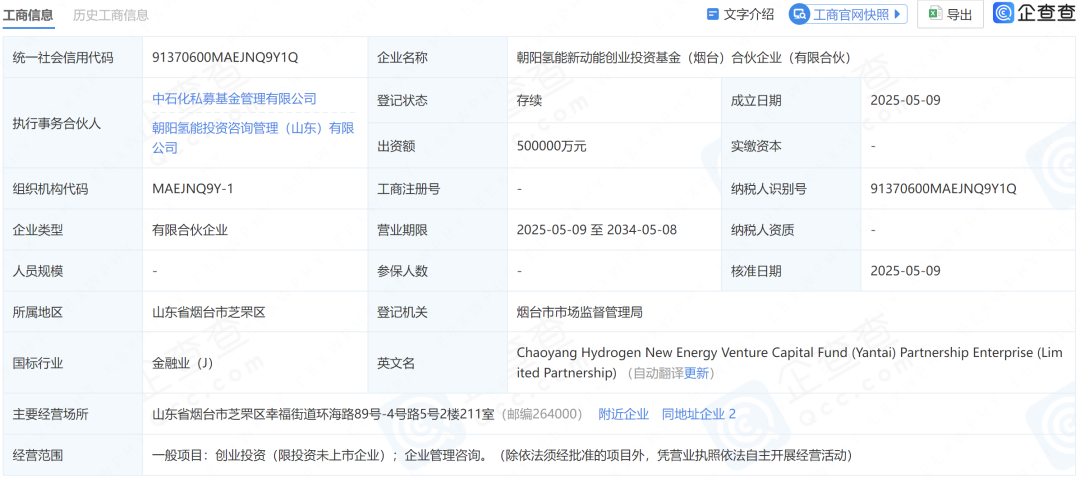
Task: Click the postal code （邮编264000）
Action: tap(542, 414)
